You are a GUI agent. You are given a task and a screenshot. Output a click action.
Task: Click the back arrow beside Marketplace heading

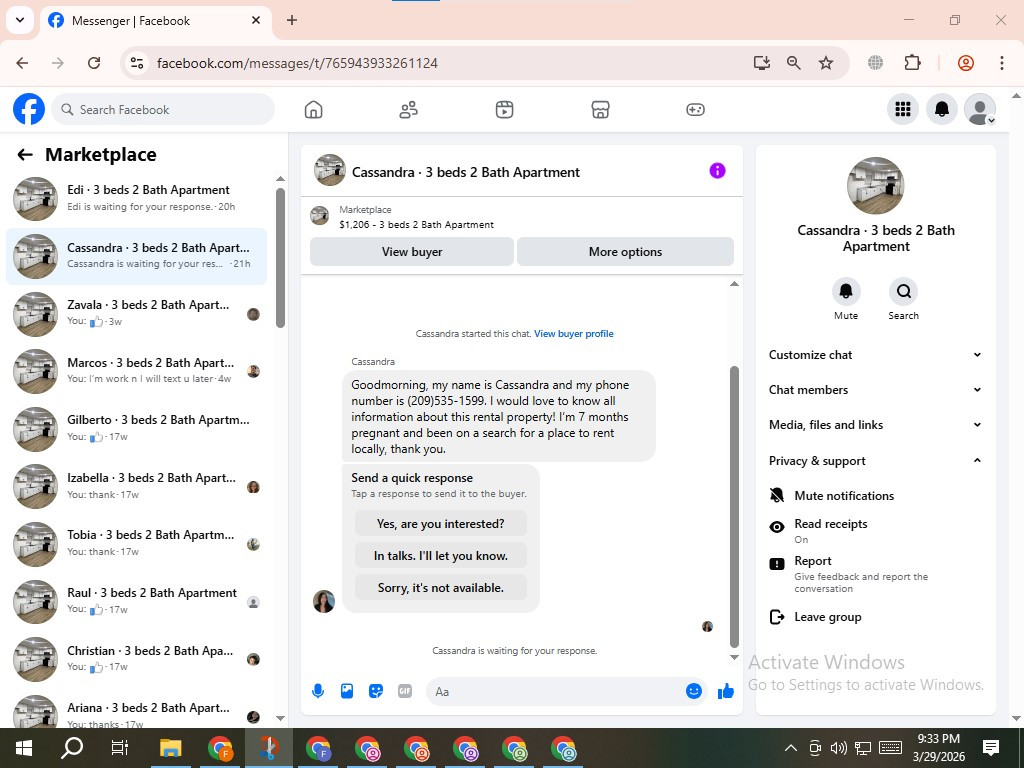click(25, 155)
